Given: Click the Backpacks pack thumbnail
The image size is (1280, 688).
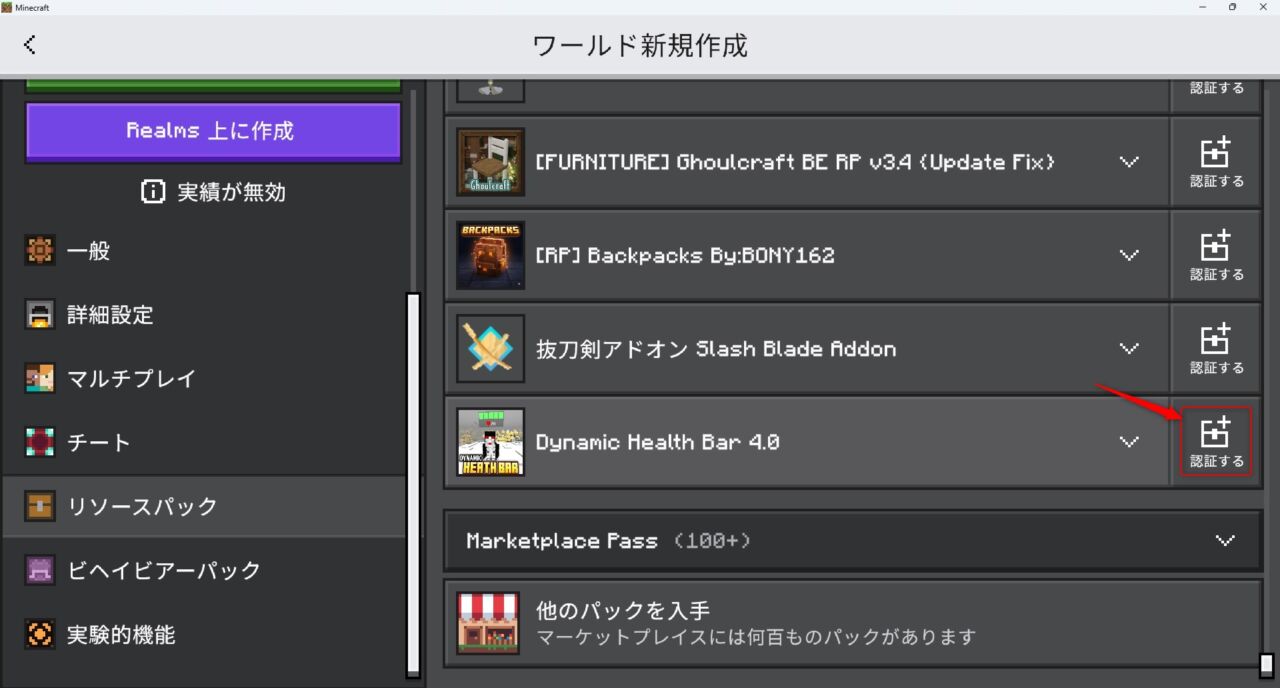Looking at the screenshot, I should tap(490, 255).
